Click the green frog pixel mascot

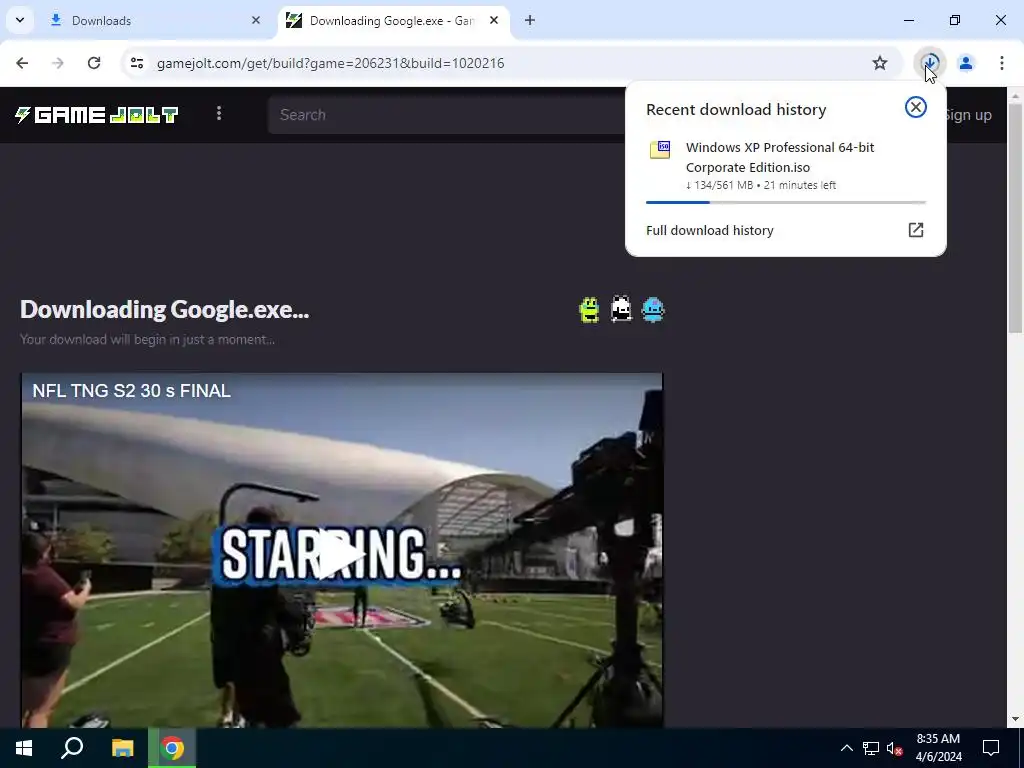coord(589,310)
